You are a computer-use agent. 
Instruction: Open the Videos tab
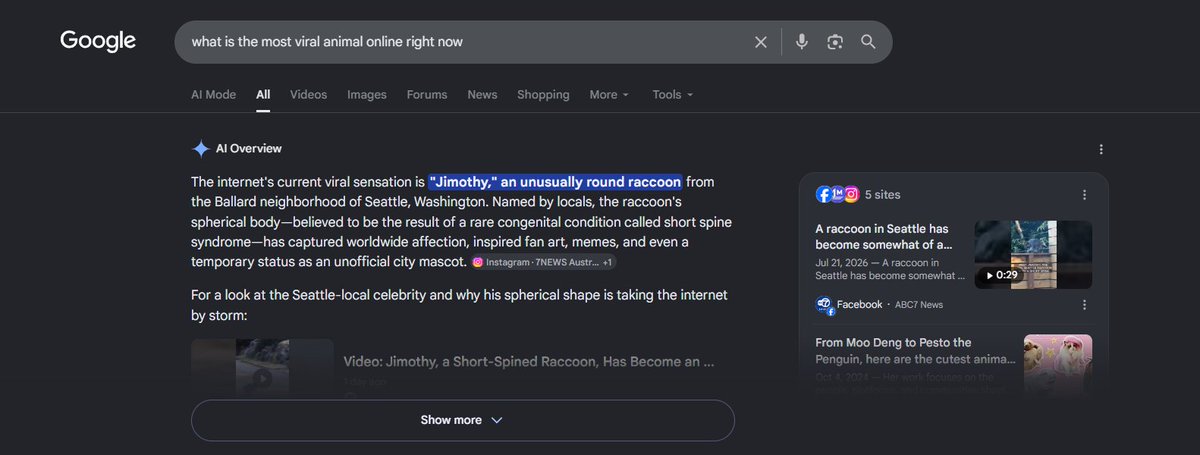(x=308, y=95)
